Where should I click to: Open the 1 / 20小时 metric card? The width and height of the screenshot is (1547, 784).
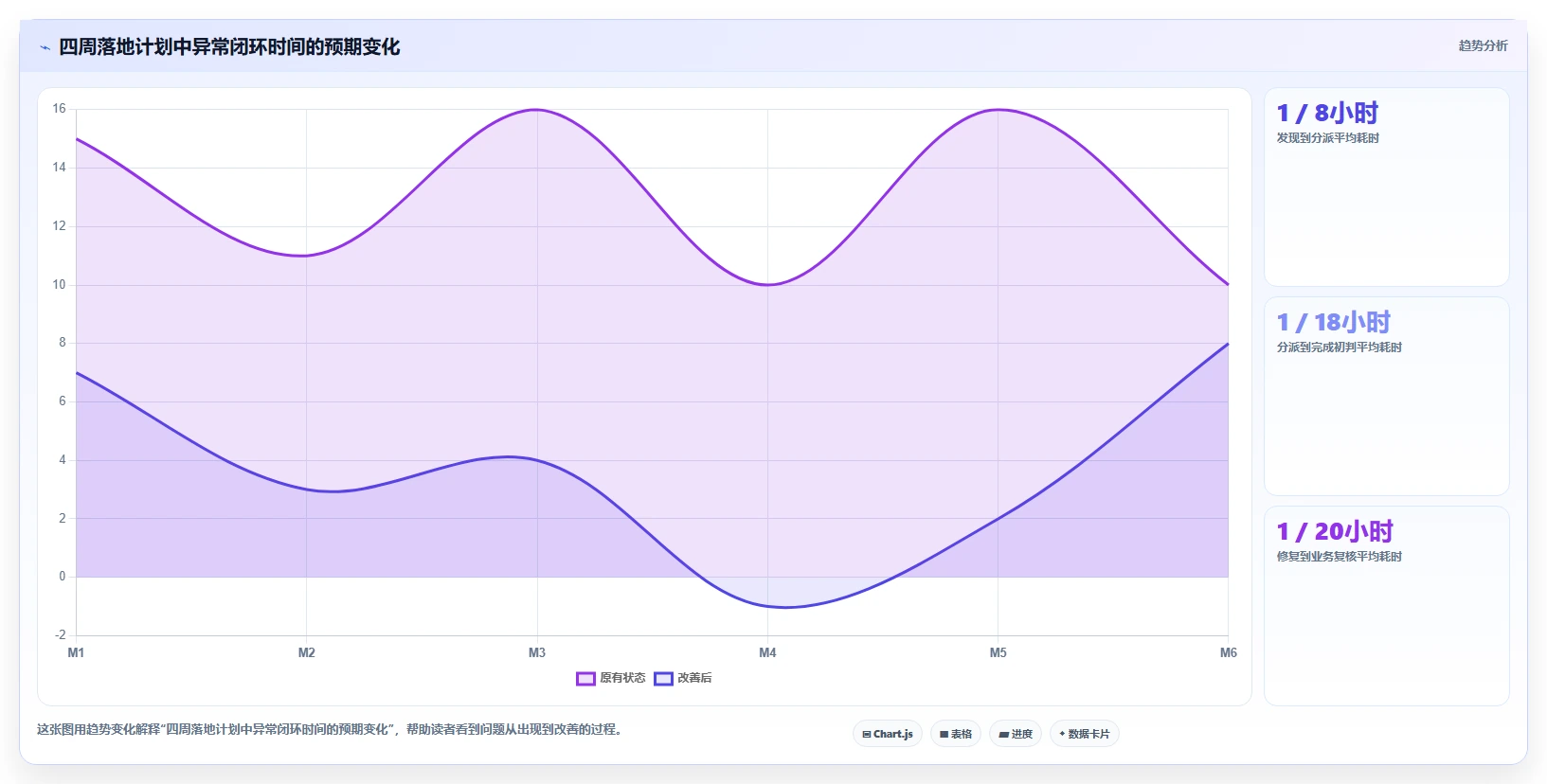1387,606
